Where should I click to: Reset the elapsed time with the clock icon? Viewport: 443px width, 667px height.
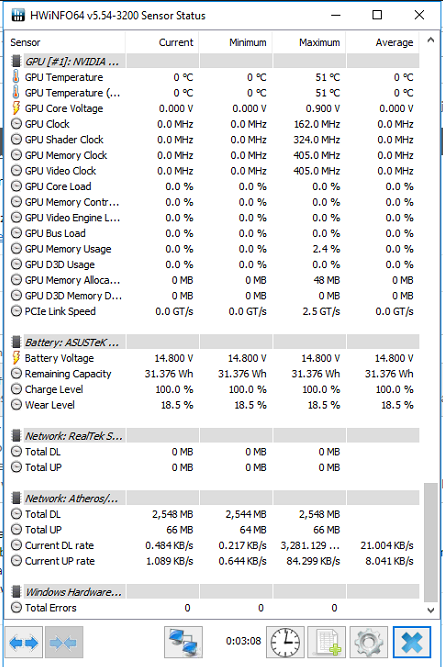(x=285, y=642)
